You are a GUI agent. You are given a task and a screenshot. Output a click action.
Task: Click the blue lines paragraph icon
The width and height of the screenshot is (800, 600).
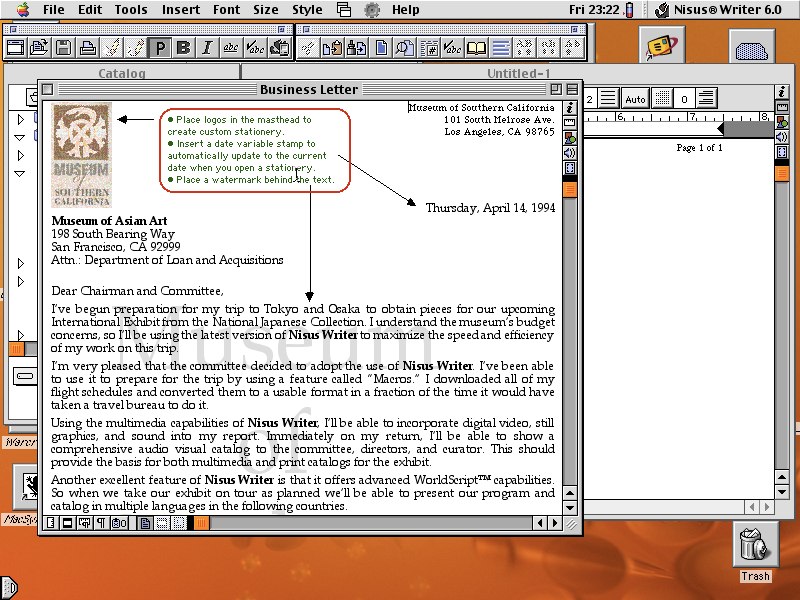[x=501, y=48]
